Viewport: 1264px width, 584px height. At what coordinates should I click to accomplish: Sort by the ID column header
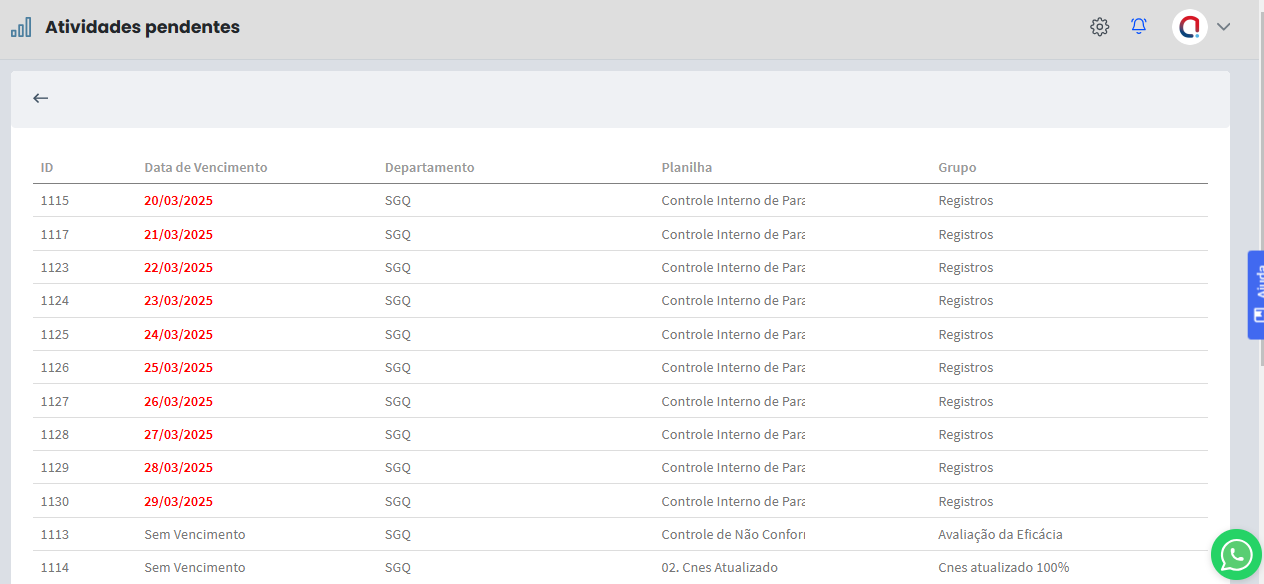(47, 167)
